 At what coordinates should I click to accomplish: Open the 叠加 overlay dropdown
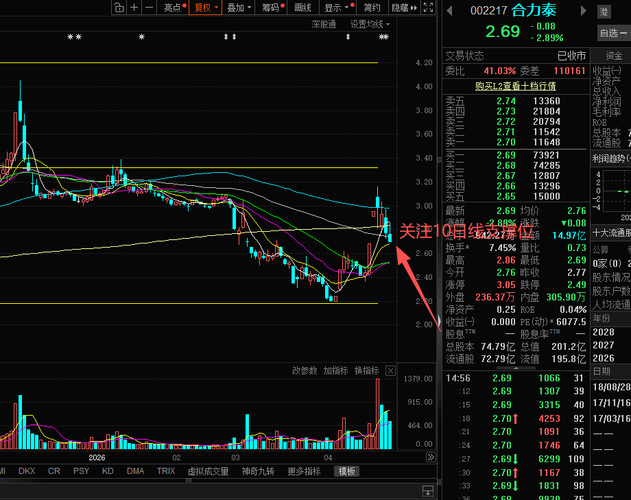pos(239,7)
